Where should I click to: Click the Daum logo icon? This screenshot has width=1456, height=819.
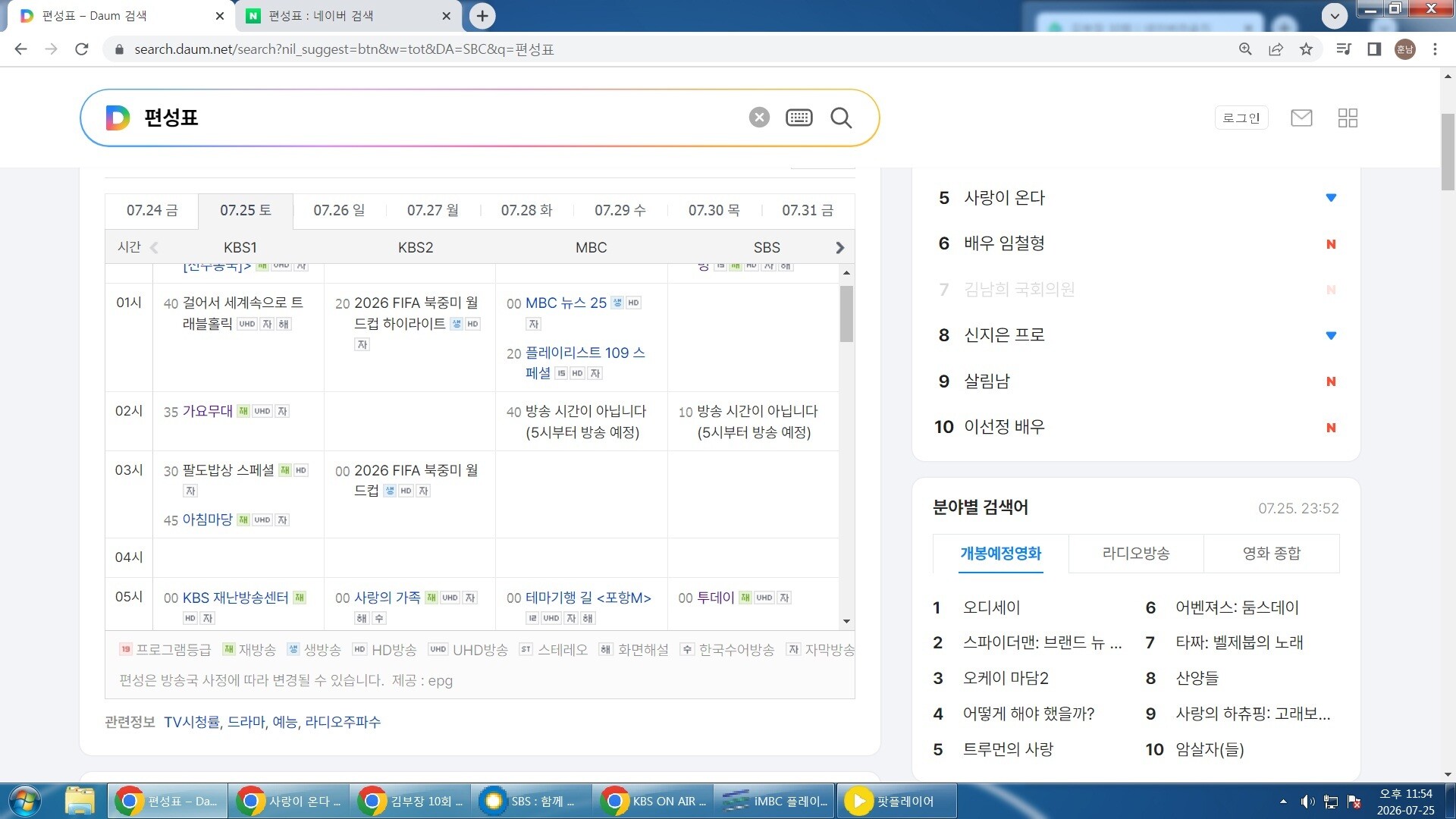pyautogui.click(x=118, y=118)
